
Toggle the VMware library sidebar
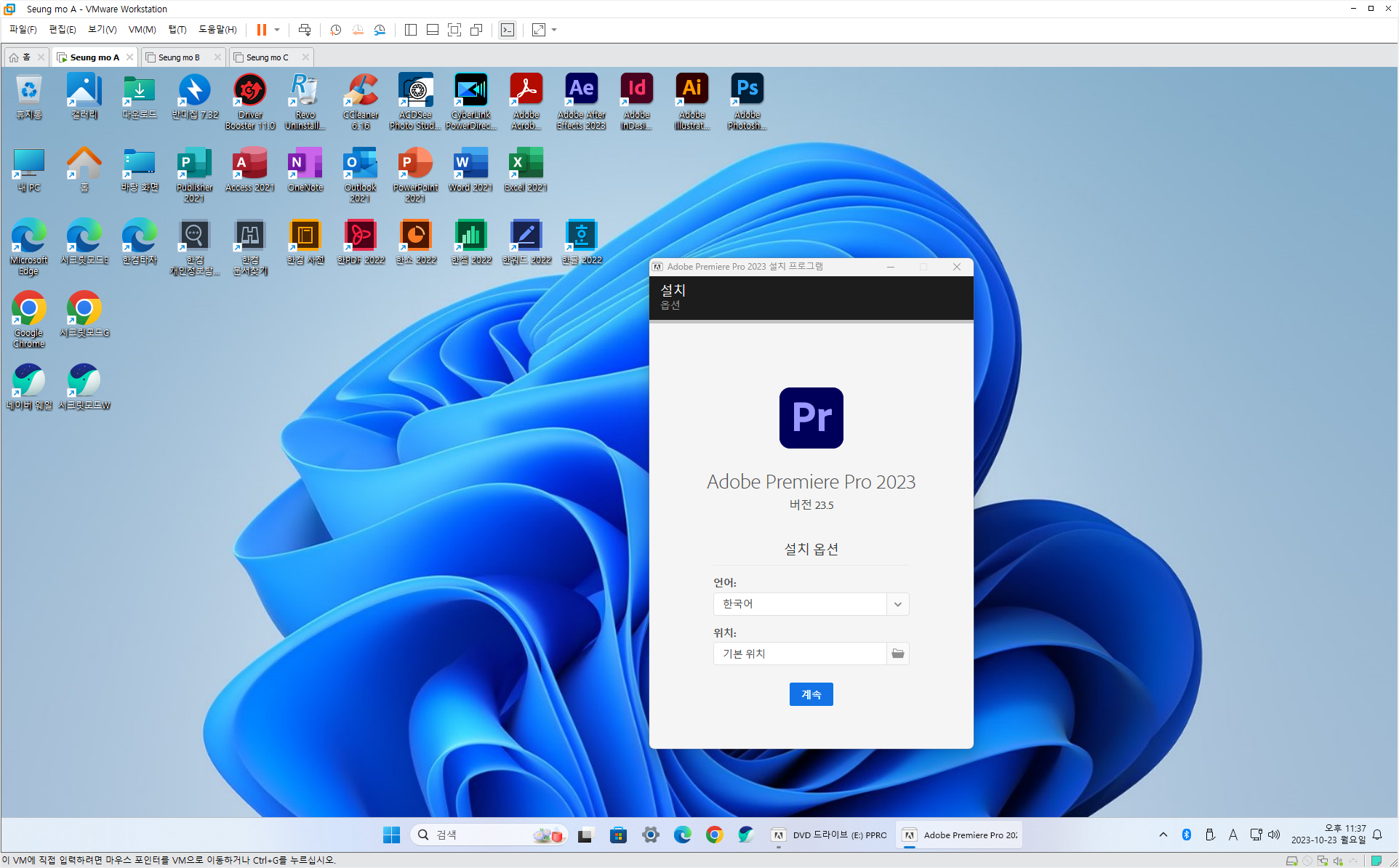coord(411,30)
